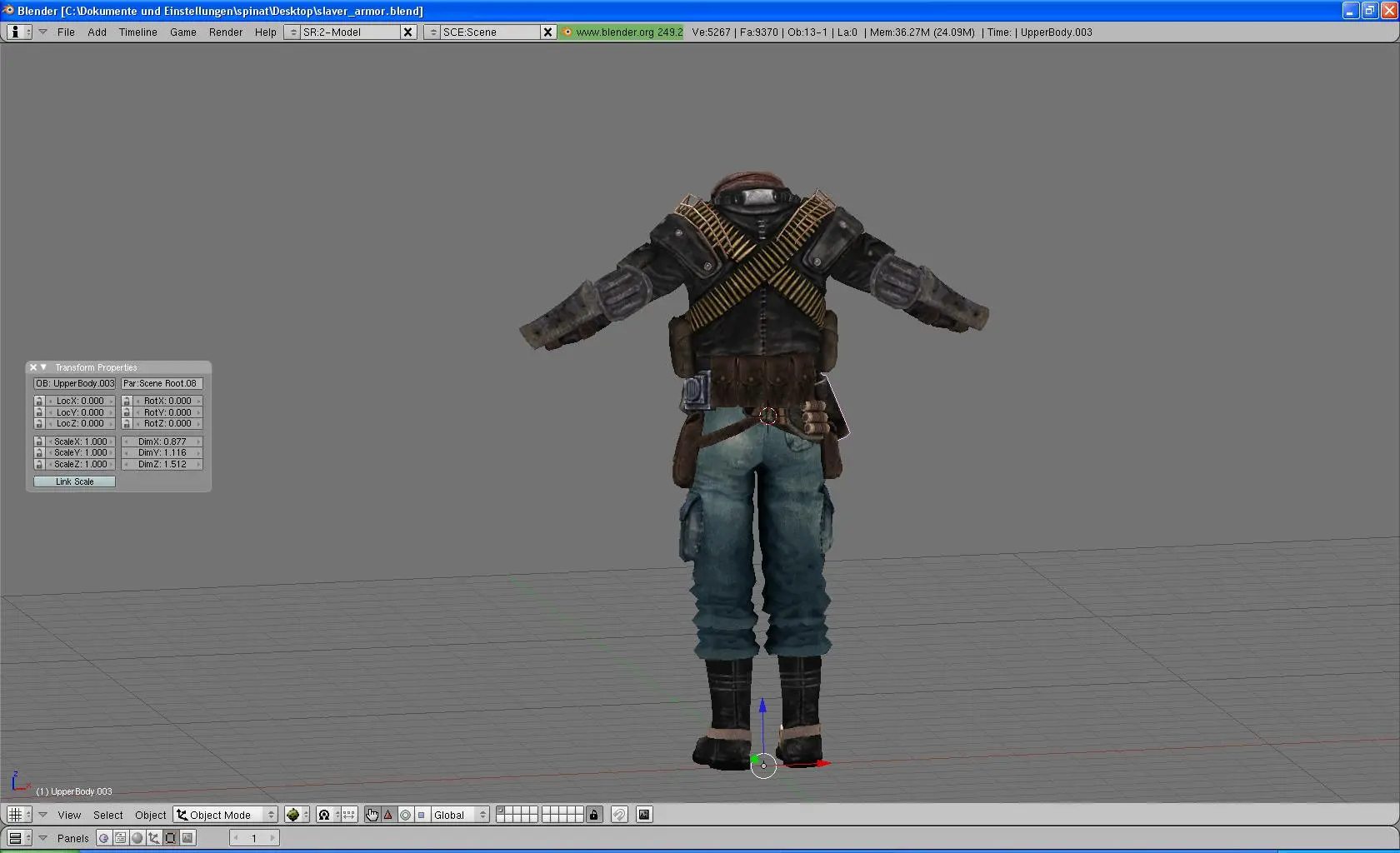
Task: Open the Panels menu
Action: 72,838
